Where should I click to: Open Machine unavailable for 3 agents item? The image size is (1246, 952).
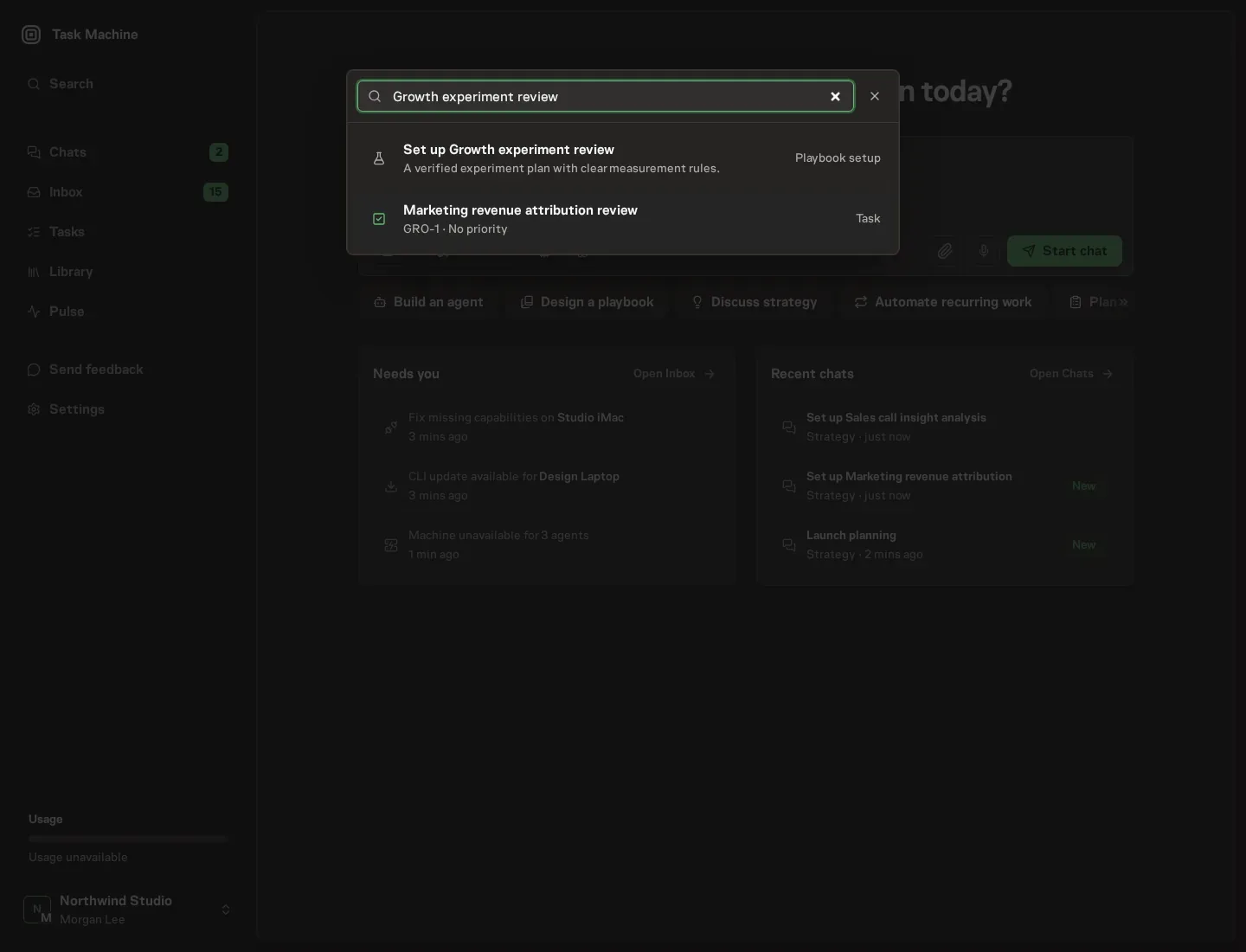click(547, 545)
